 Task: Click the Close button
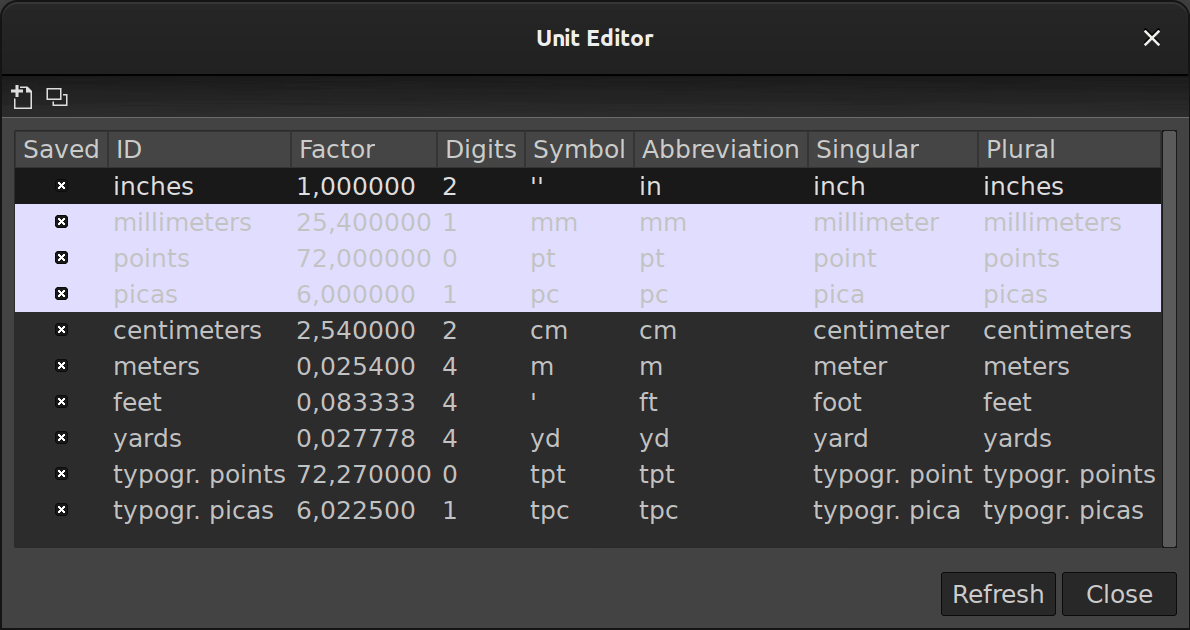coord(1118,594)
